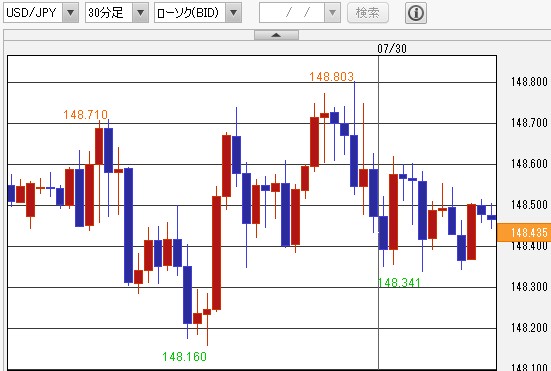
Task: Select the 30分足 timeframe text box
Action: click(x=109, y=13)
